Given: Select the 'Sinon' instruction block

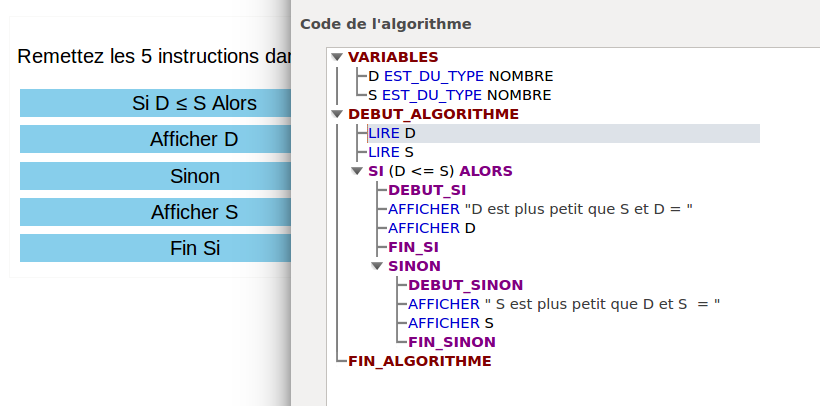Looking at the screenshot, I should pyautogui.click(x=156, y=176).
